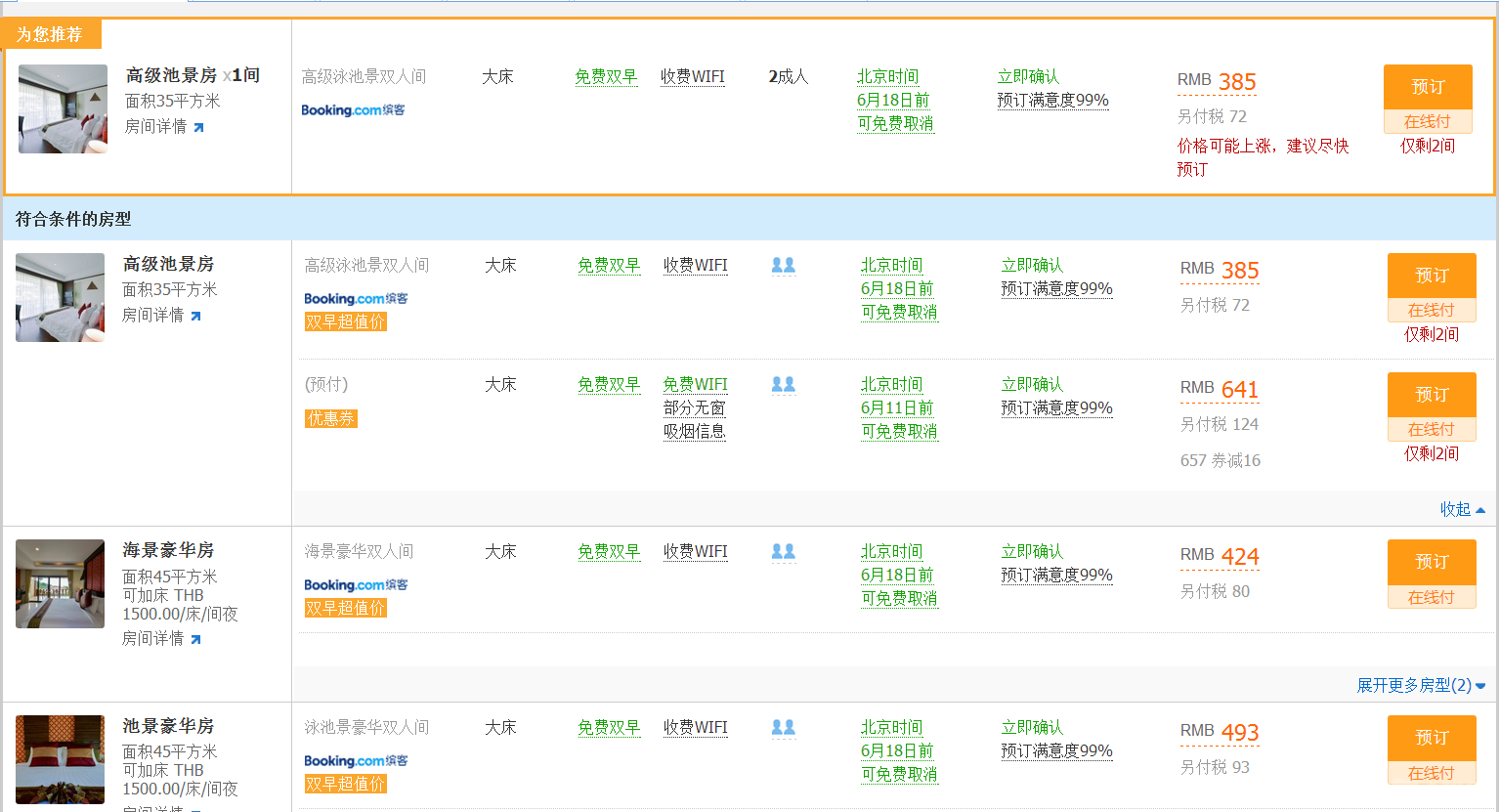Image resolution: width=1500 pixels, height=812 pixels.
Task: Click two-guest occupancy icon in RMB 385 row
Action: (783, 265)
